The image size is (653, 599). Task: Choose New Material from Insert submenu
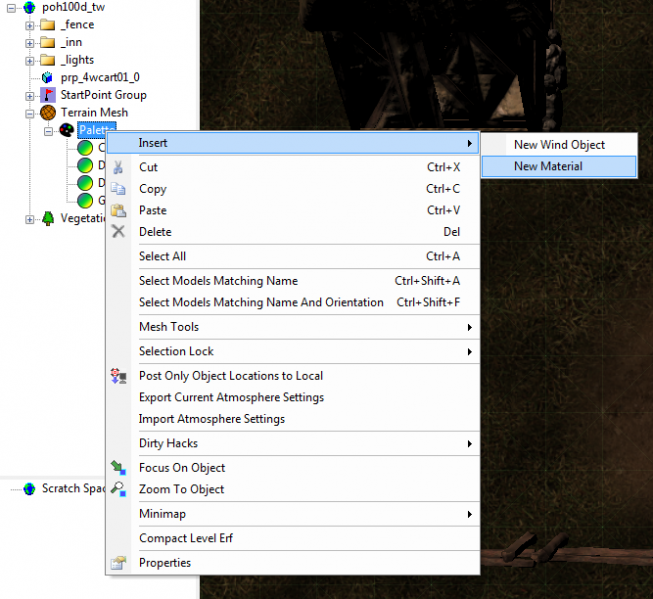click(548, 166)
